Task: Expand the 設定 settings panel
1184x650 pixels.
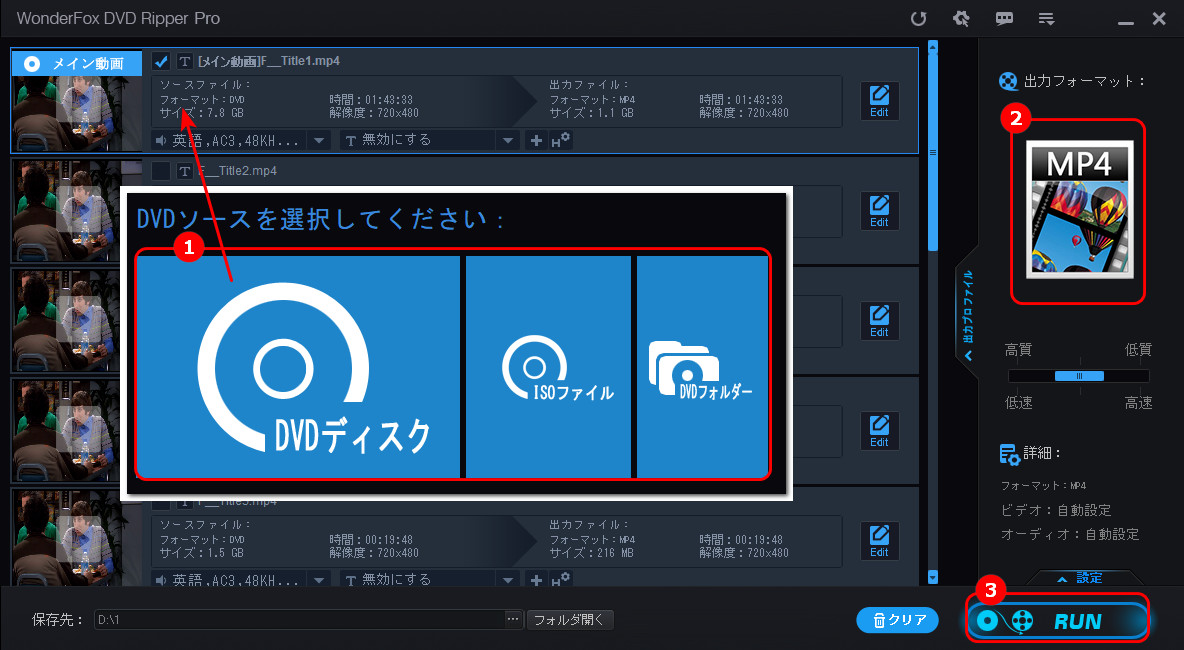Action: [1080, 578]
